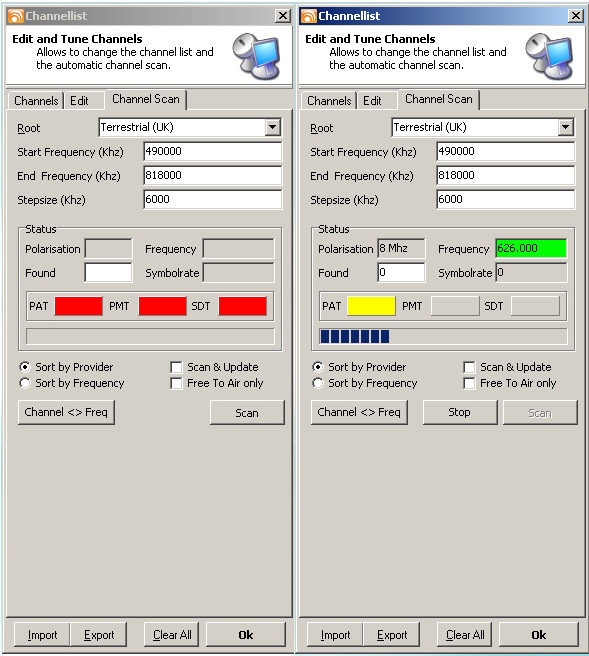Enable Scan & Update checkbox in left window
The width and height of the screenshot is (589, 656).
tap(177, 367)
